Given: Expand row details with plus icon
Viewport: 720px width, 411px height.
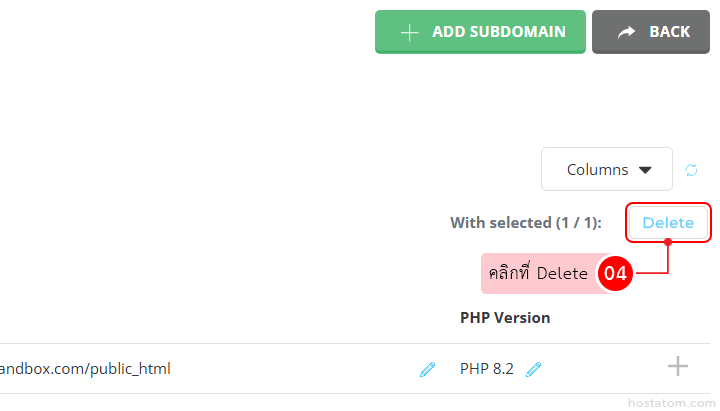Looking at the screenshot, I should coord(678,367).
